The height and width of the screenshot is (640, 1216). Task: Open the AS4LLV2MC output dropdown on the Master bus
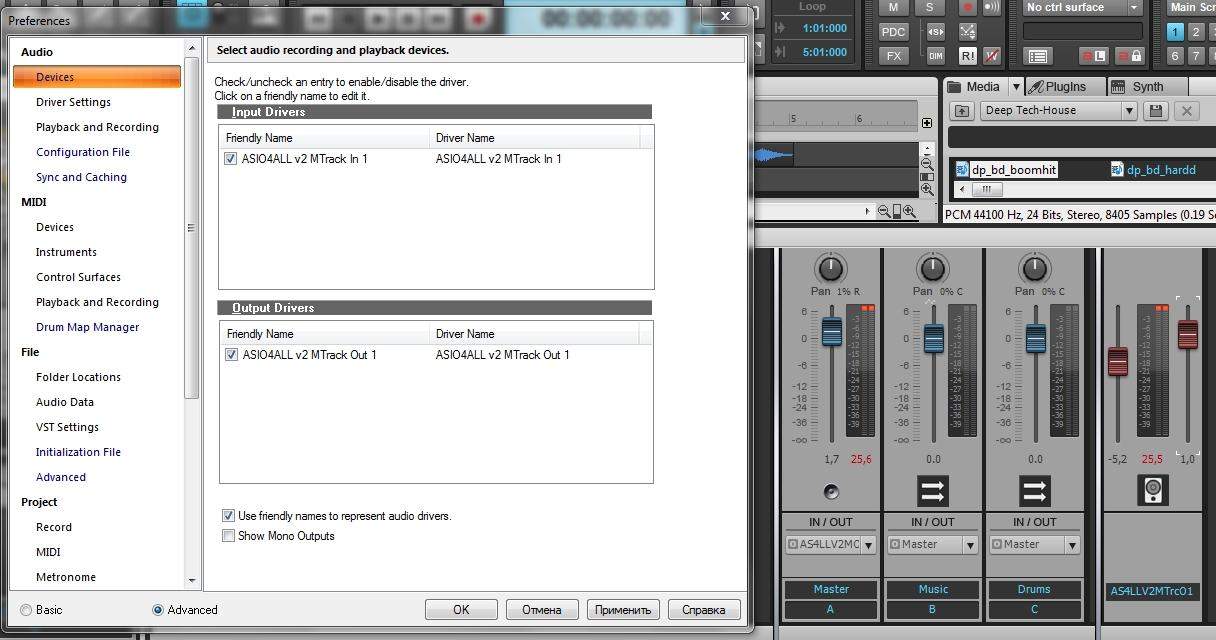pos(868,545)
